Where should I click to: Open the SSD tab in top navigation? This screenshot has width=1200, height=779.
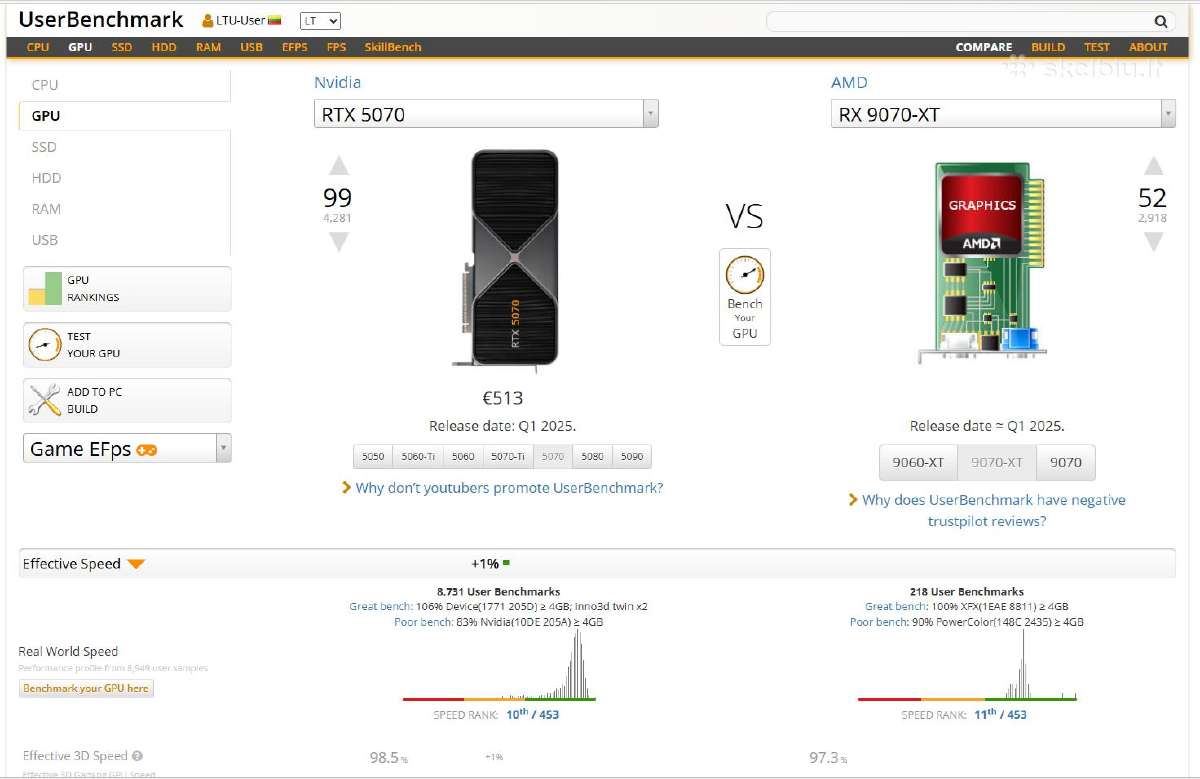122,47
